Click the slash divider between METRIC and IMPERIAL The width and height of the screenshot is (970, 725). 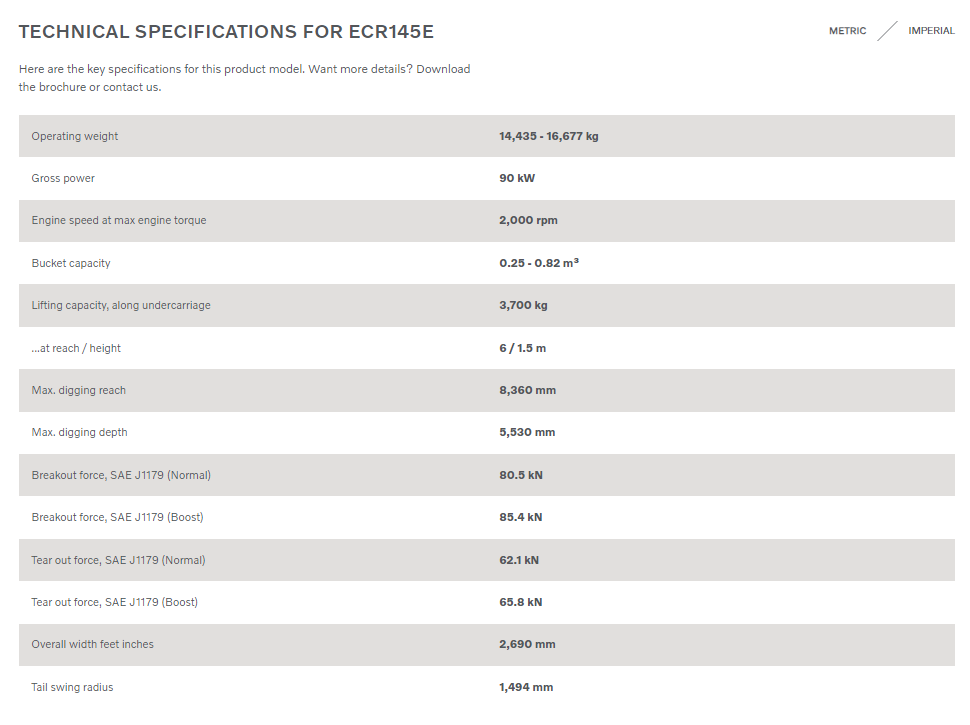coord(887,31)
